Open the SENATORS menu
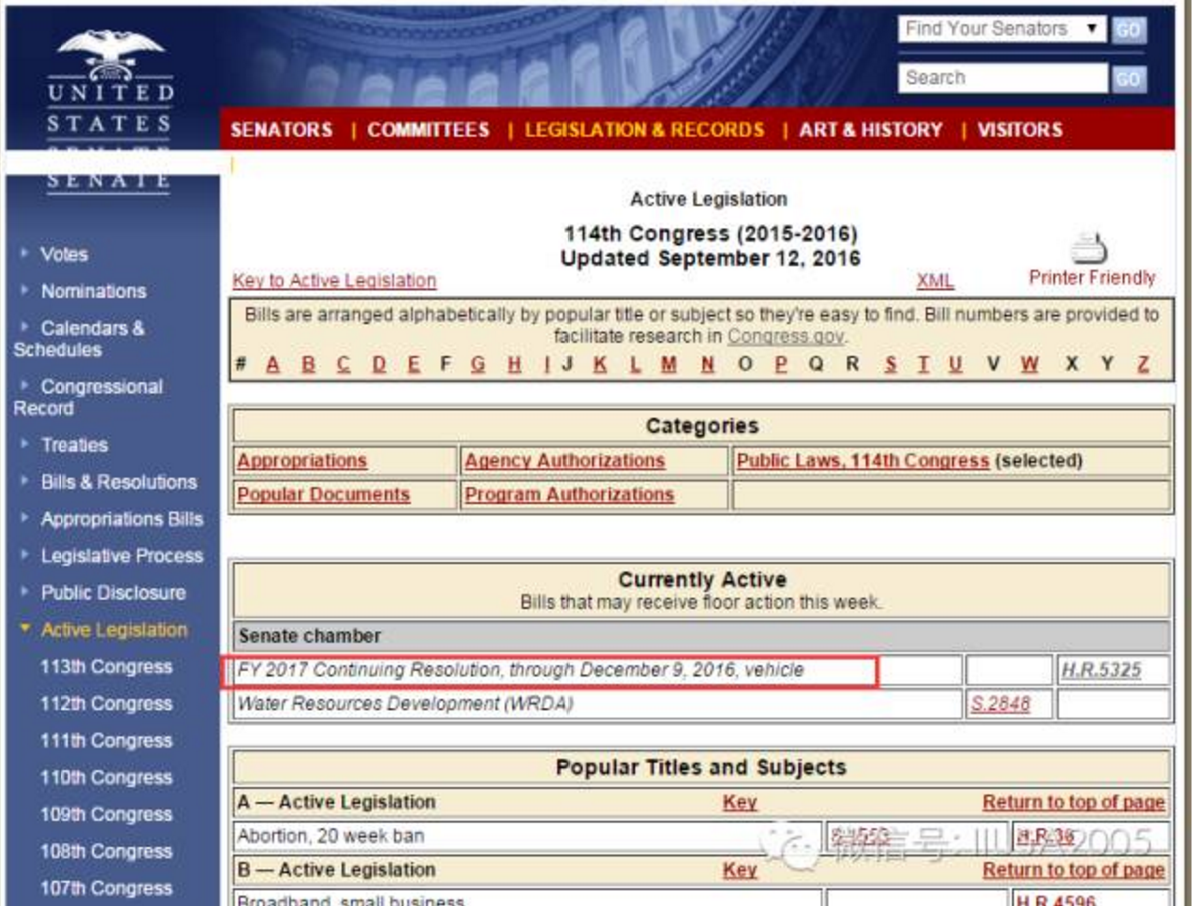1194x906 pixels. (282, 129)
